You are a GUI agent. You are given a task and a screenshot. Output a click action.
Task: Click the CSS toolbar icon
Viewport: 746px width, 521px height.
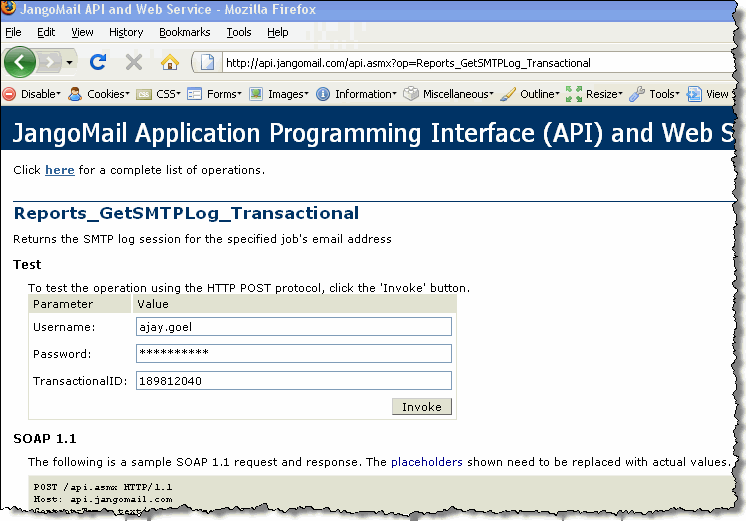(x=144, y=95)
